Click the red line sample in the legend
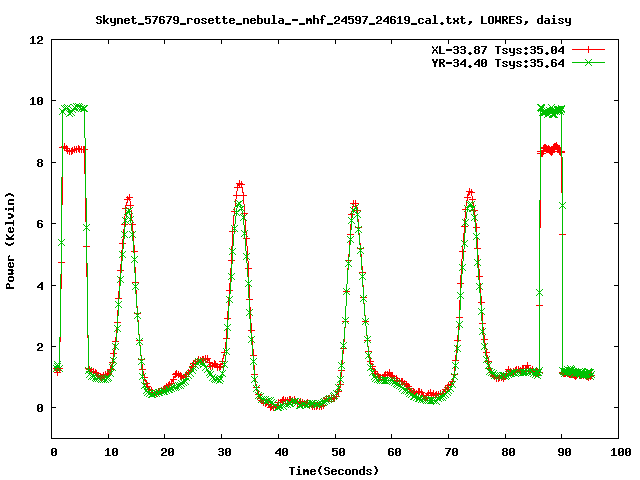640x480 pixels. (588, 50)
